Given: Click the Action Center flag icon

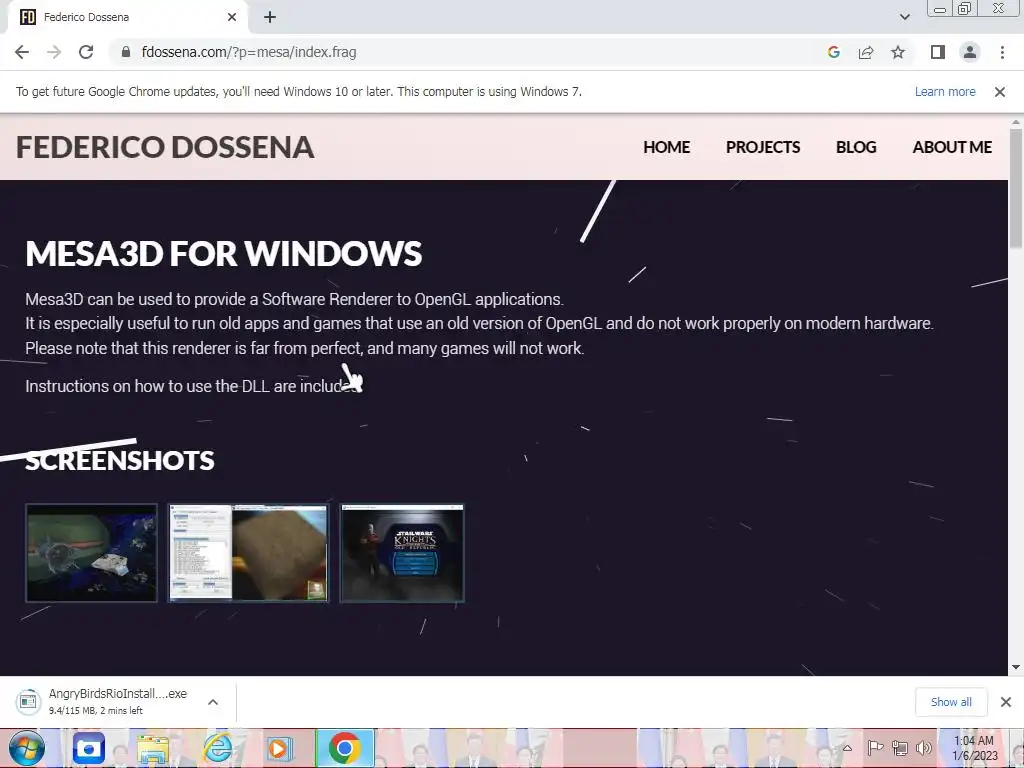Looking at the screenshot, I should click(875, 748).
